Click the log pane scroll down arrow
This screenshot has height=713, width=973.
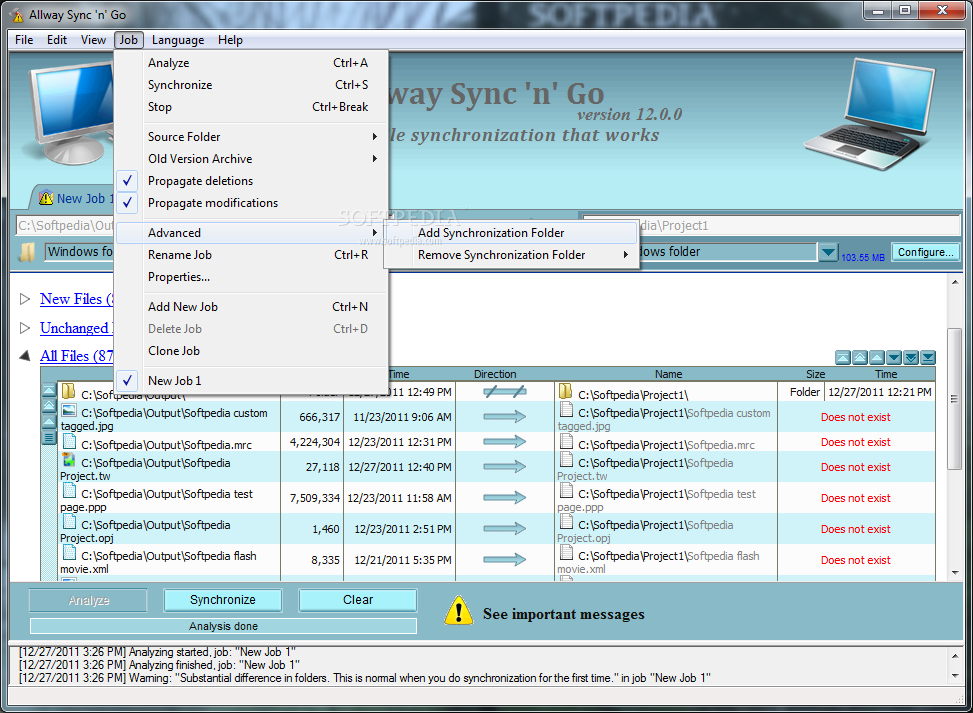954,676
